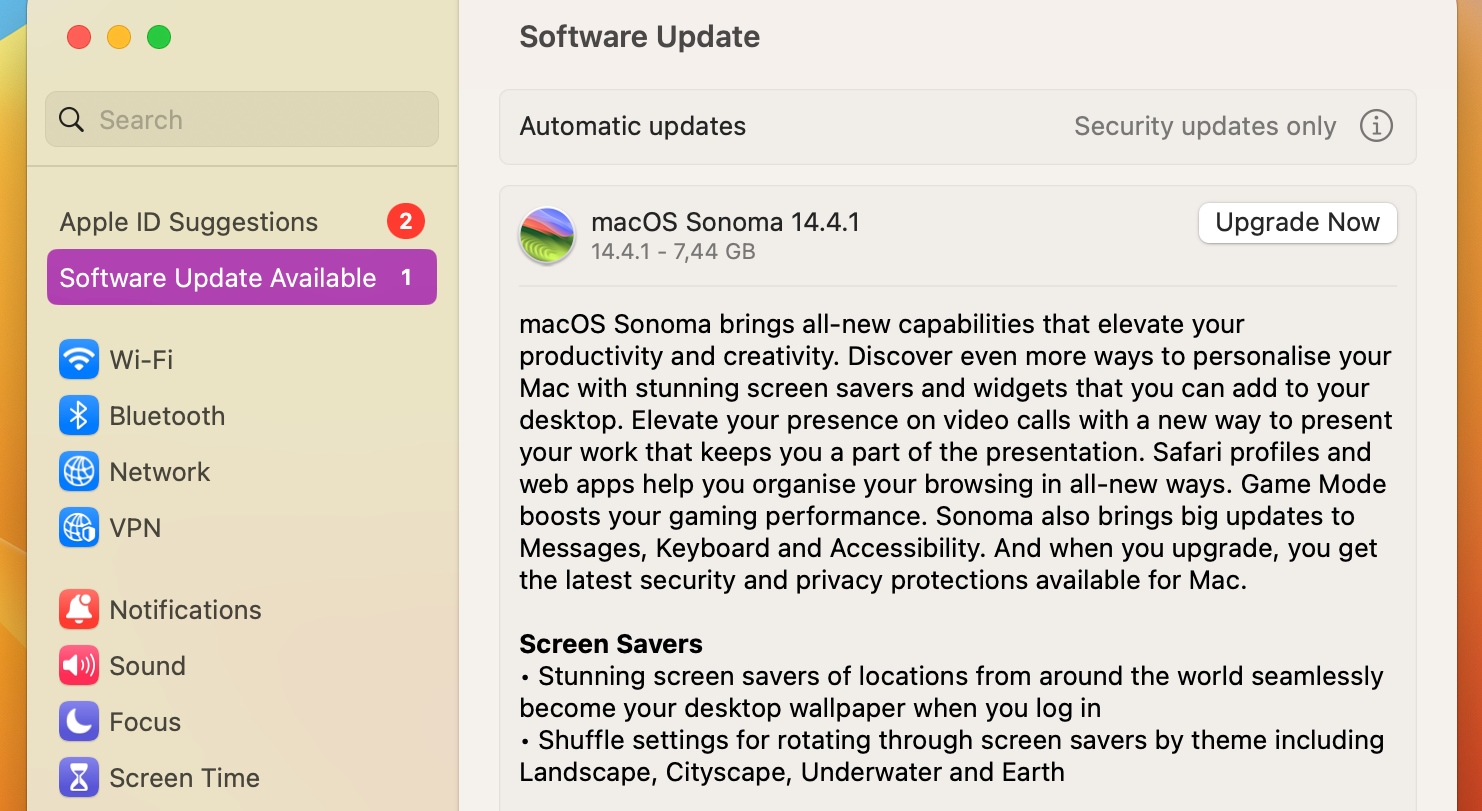Click Apple ID Suggestions
The width and height of the screenshot is (1482, 811).
point(188,221)
